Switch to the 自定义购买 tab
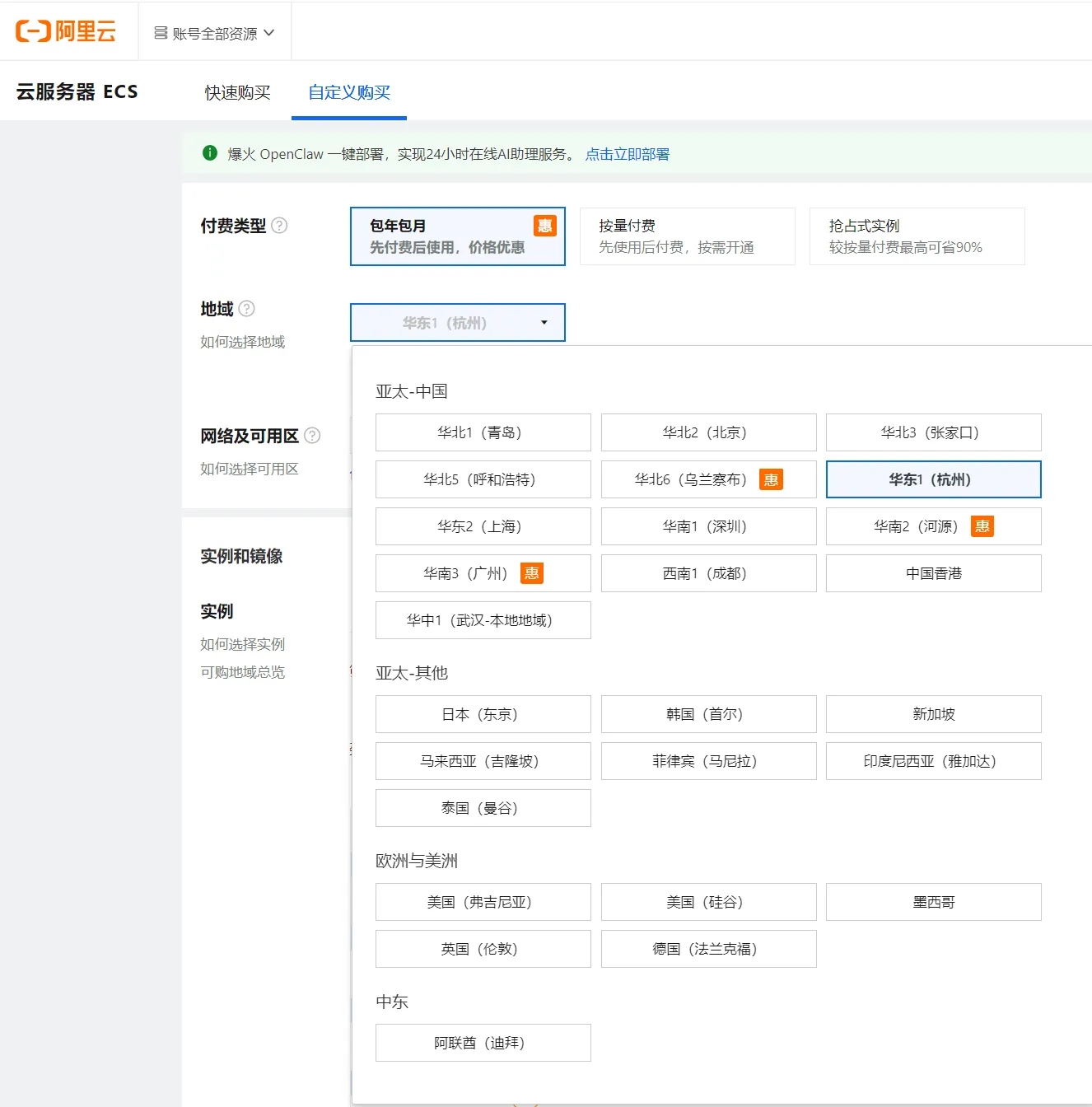1092x1107 pixels. pos(349,92)
